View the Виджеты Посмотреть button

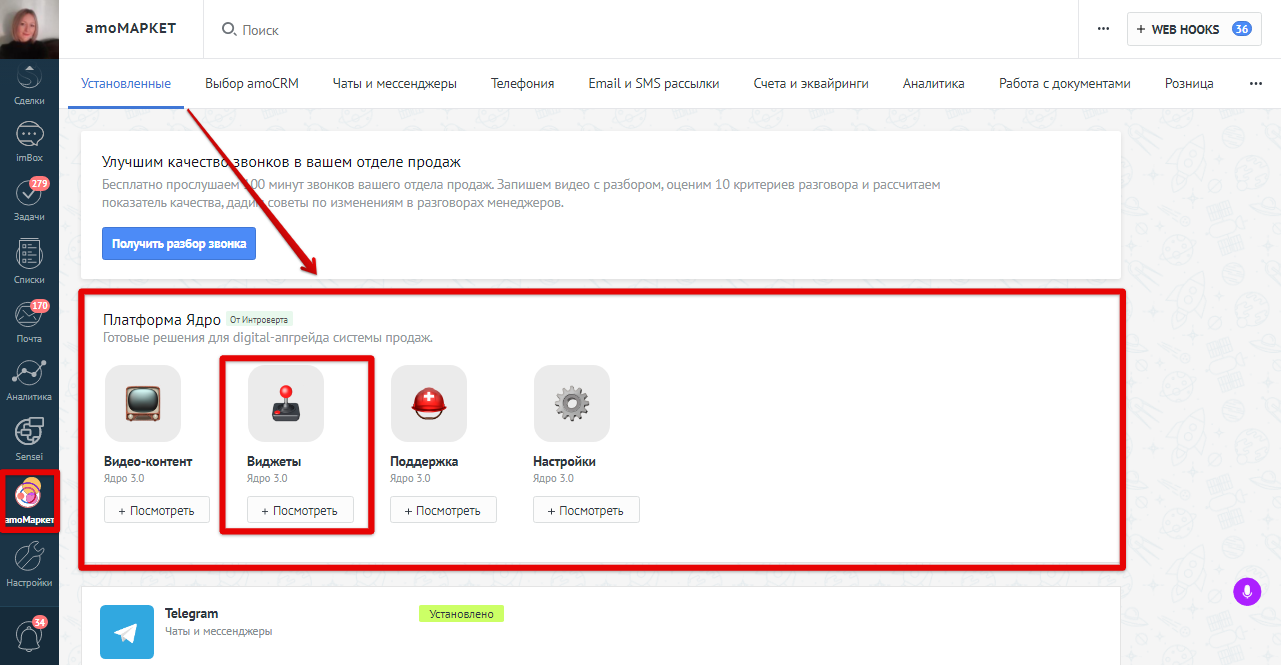299,510
